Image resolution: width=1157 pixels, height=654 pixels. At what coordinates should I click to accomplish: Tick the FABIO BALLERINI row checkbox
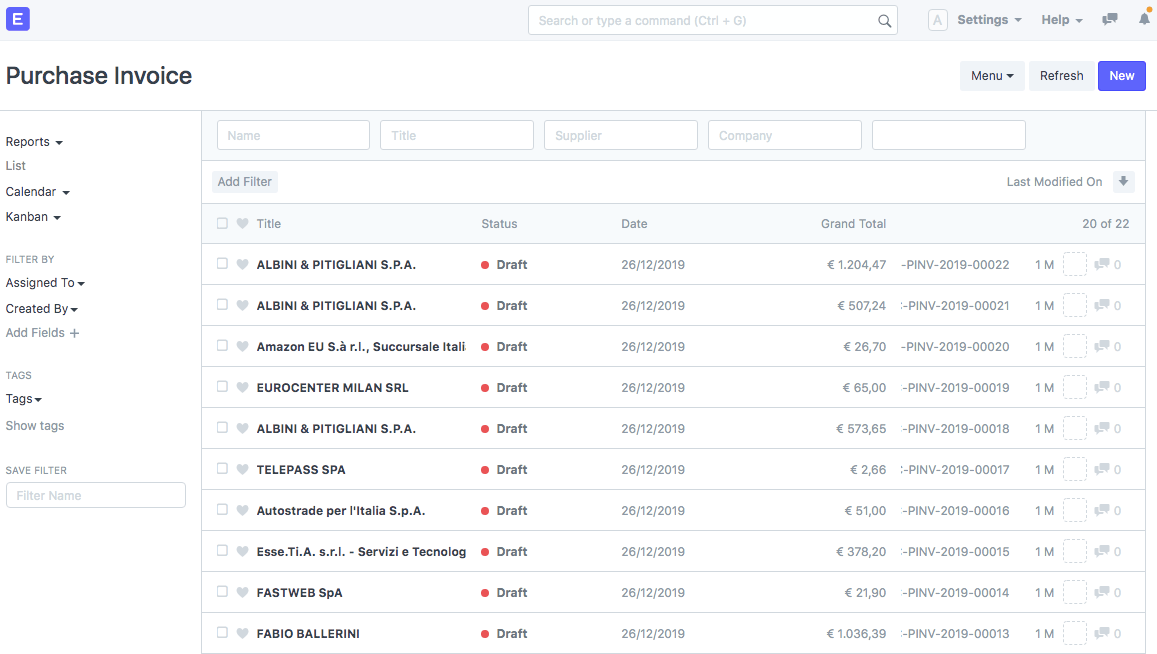(222, 634)
